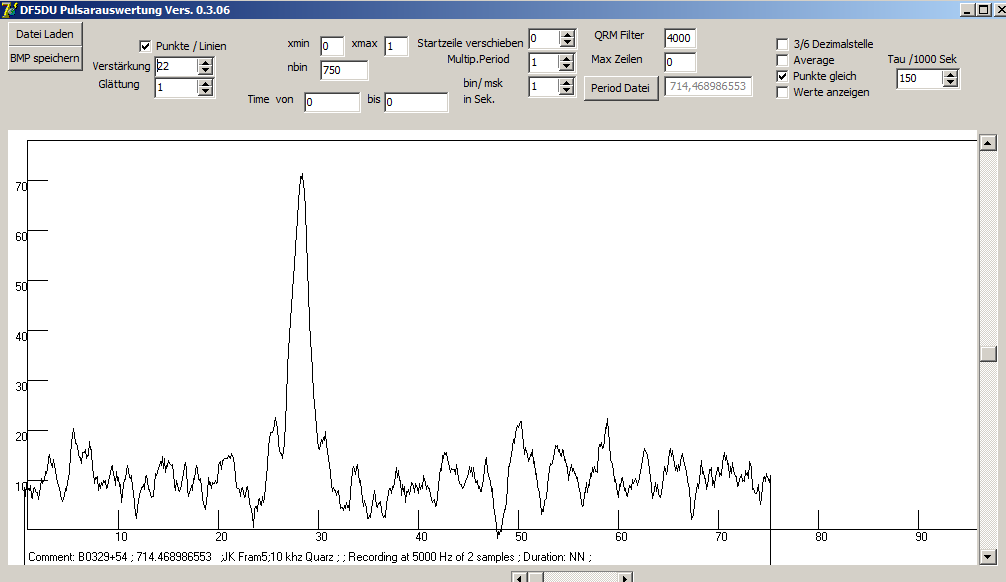1006x582 pixels.
Task: Click the Startzeile verschieben input field
Action: point(544,39)
